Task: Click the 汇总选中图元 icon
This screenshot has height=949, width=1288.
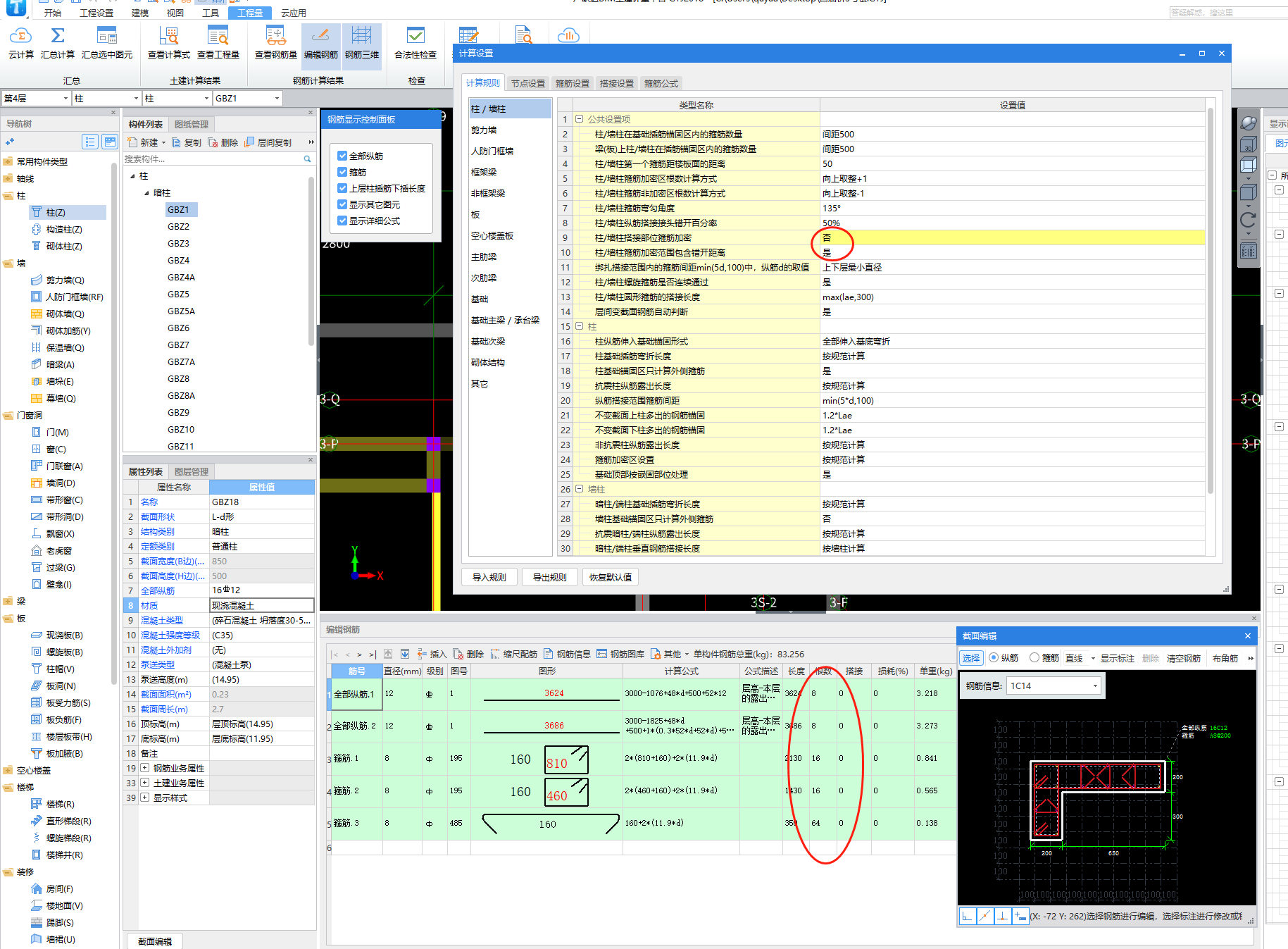Action: pos(107,35)
